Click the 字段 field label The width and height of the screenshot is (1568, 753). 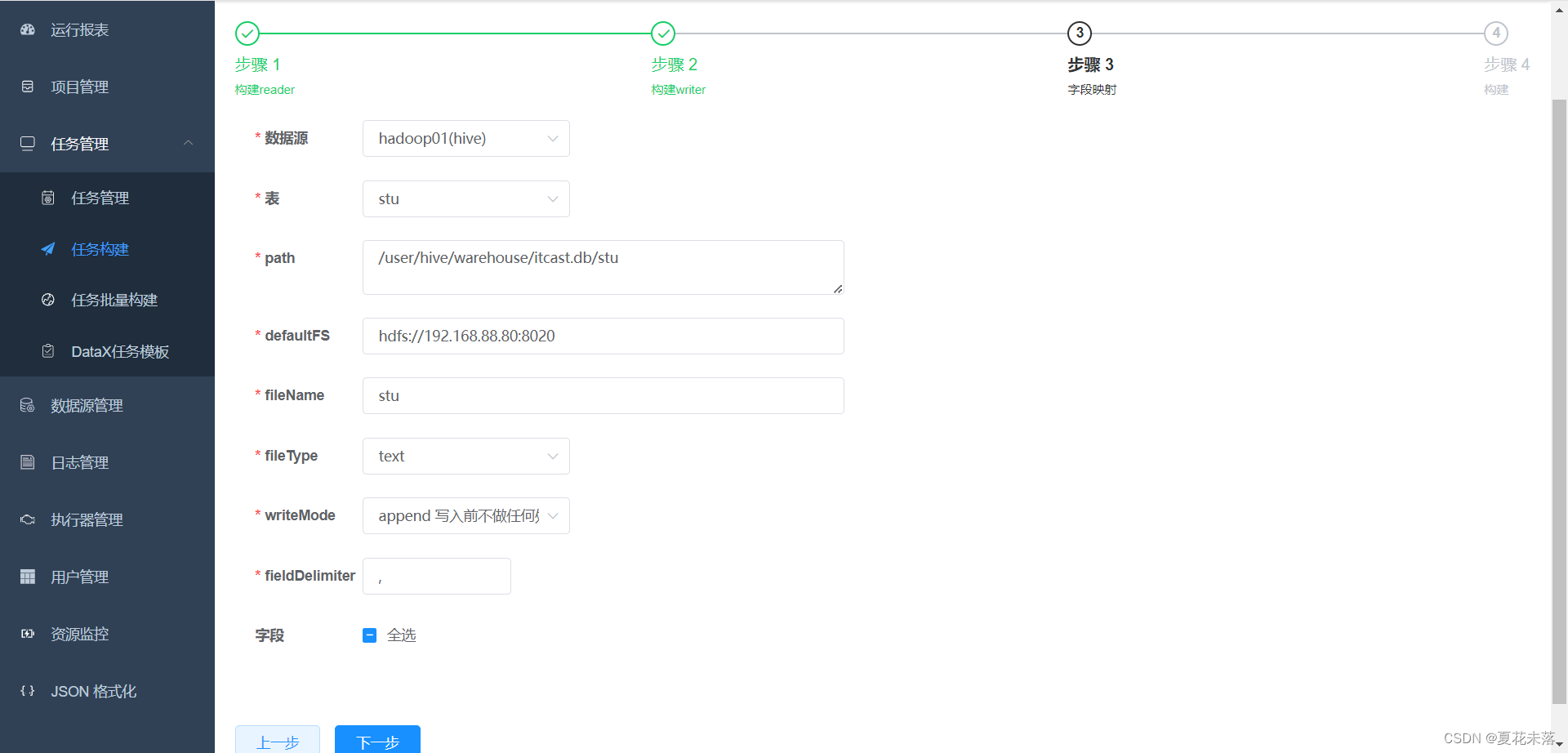coord(269,635)
